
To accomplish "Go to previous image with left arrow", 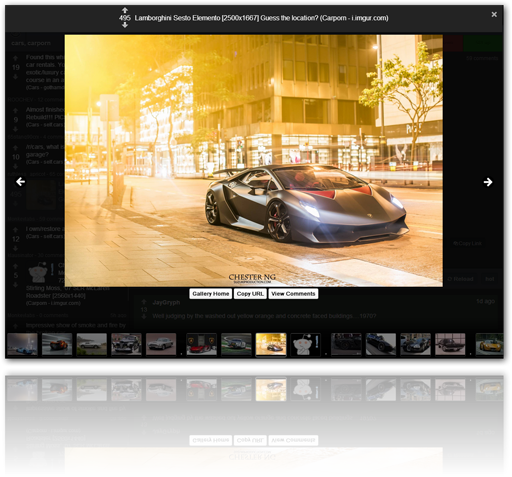I will coord(21,182).
